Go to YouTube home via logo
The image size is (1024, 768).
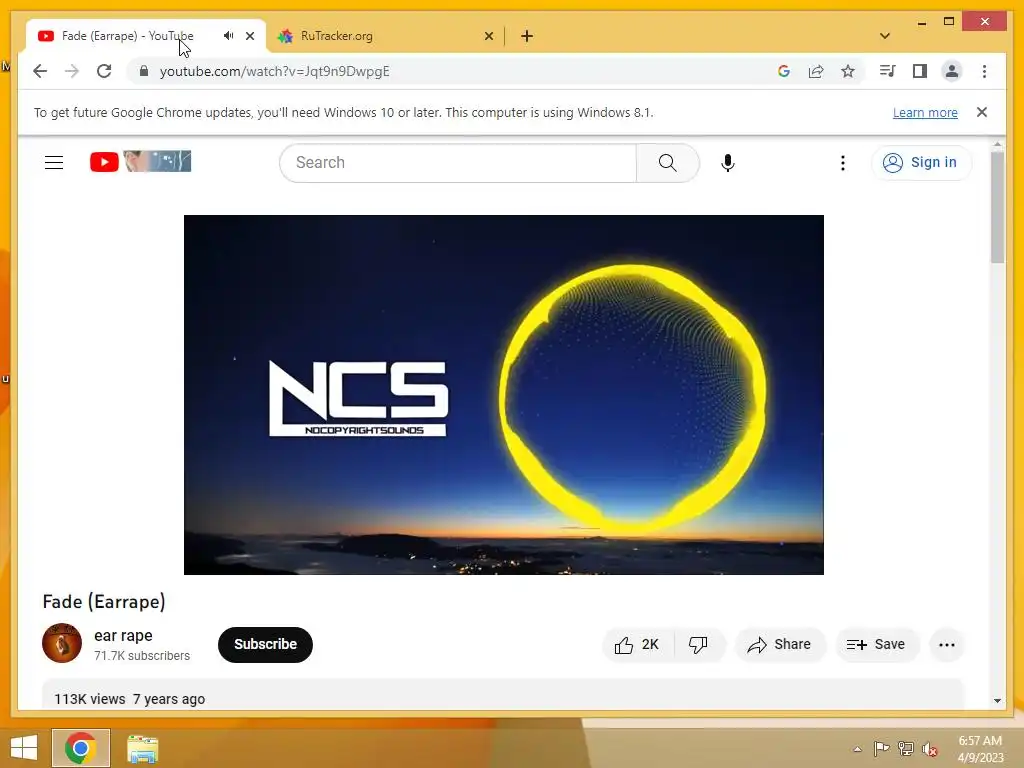point(140,161)
